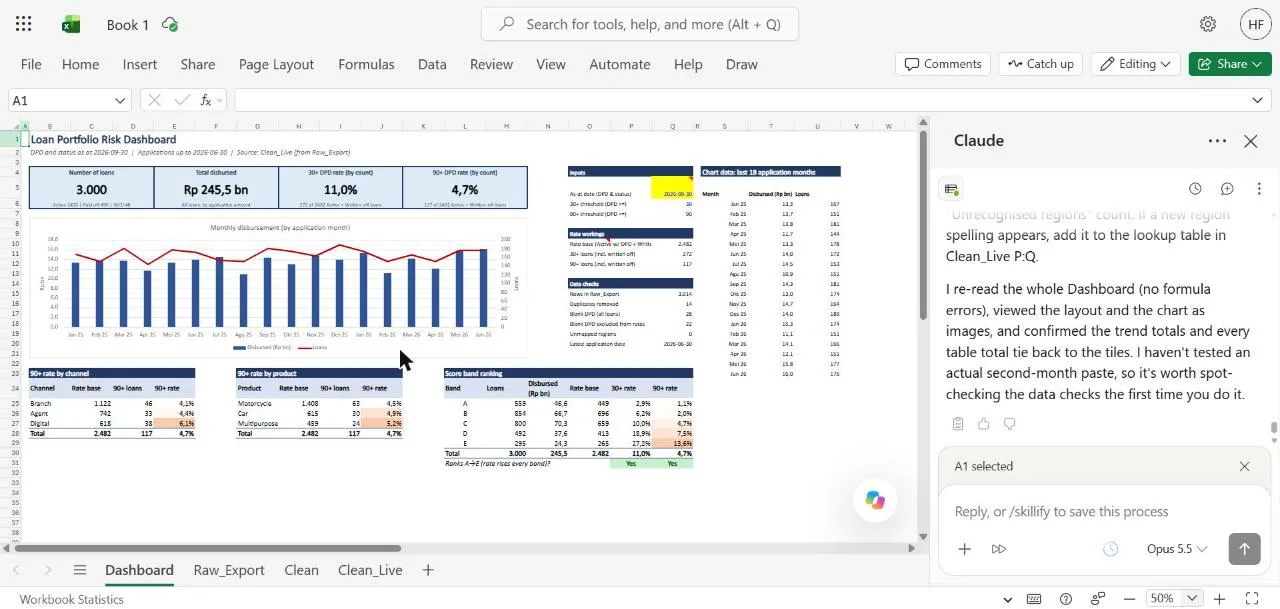
Task: Open Claude chat history
Action: [x=1195, y=189]
